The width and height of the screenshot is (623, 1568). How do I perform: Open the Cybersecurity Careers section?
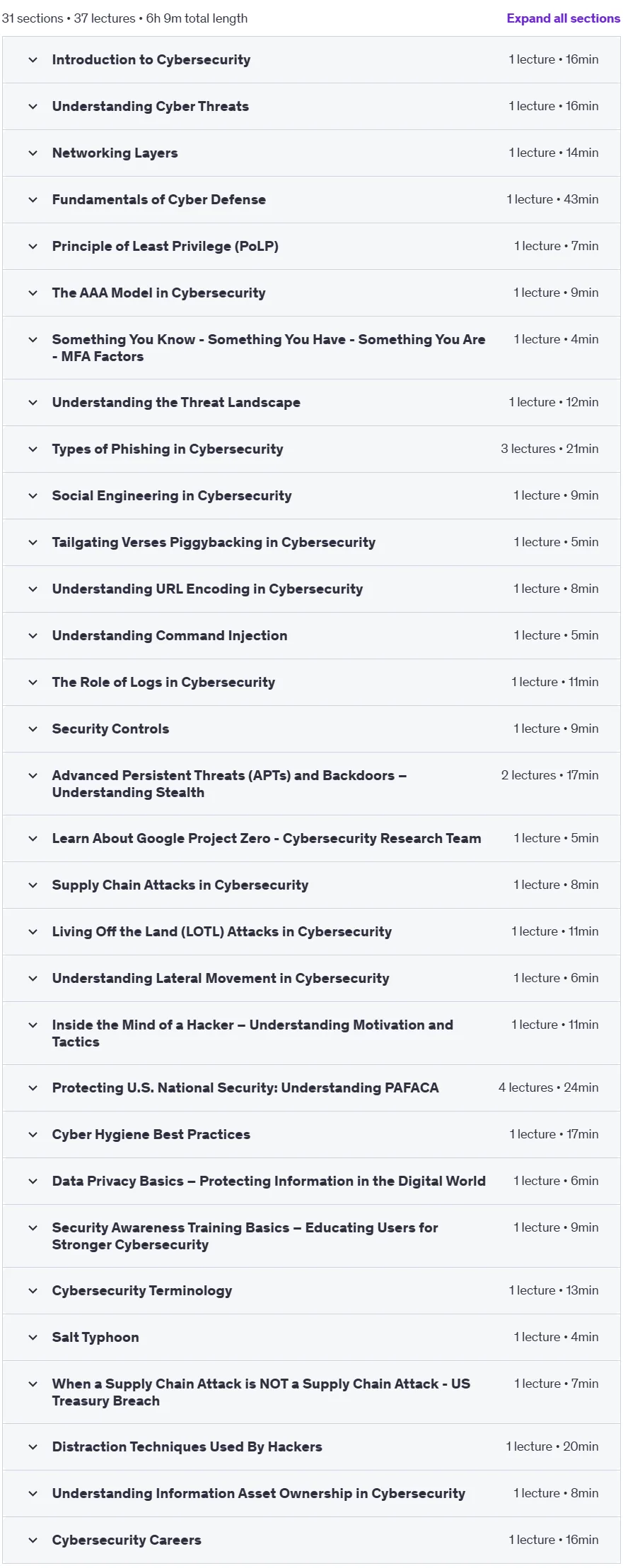tap(311, 1540)
